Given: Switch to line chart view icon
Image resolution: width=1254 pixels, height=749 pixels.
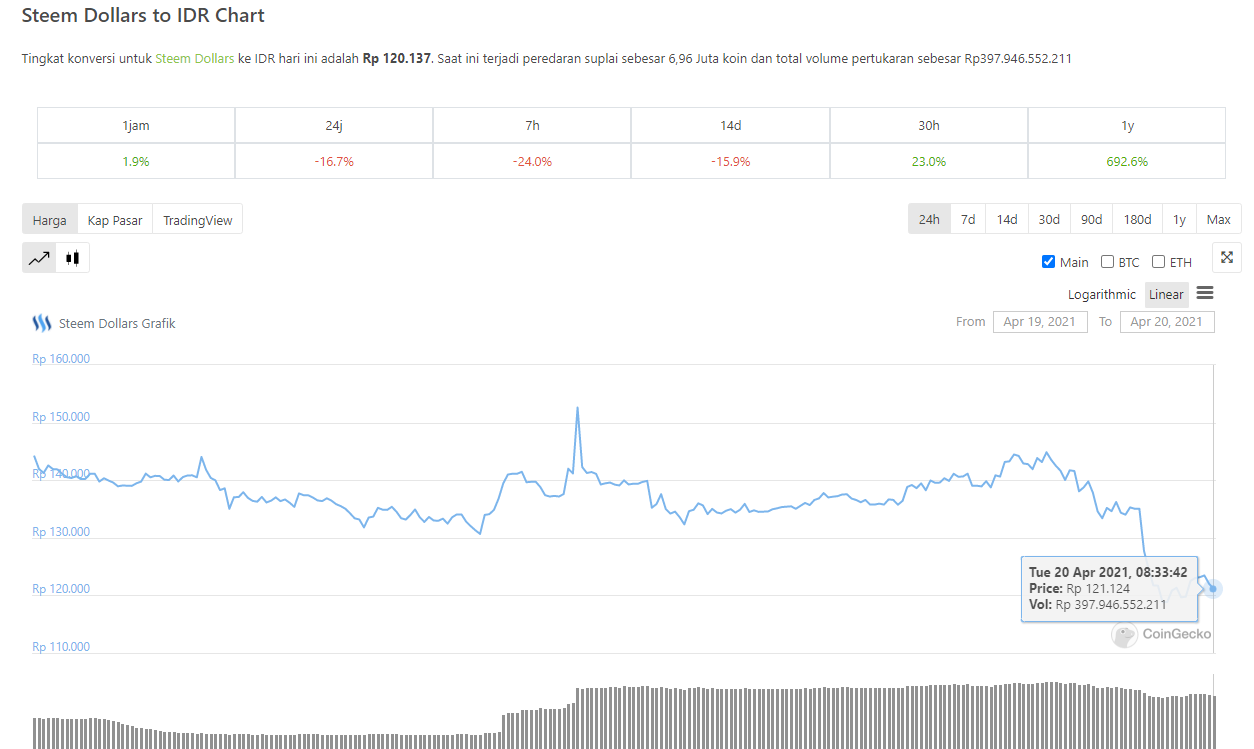Looking at the screenshot, I should [x=39, y=258].
